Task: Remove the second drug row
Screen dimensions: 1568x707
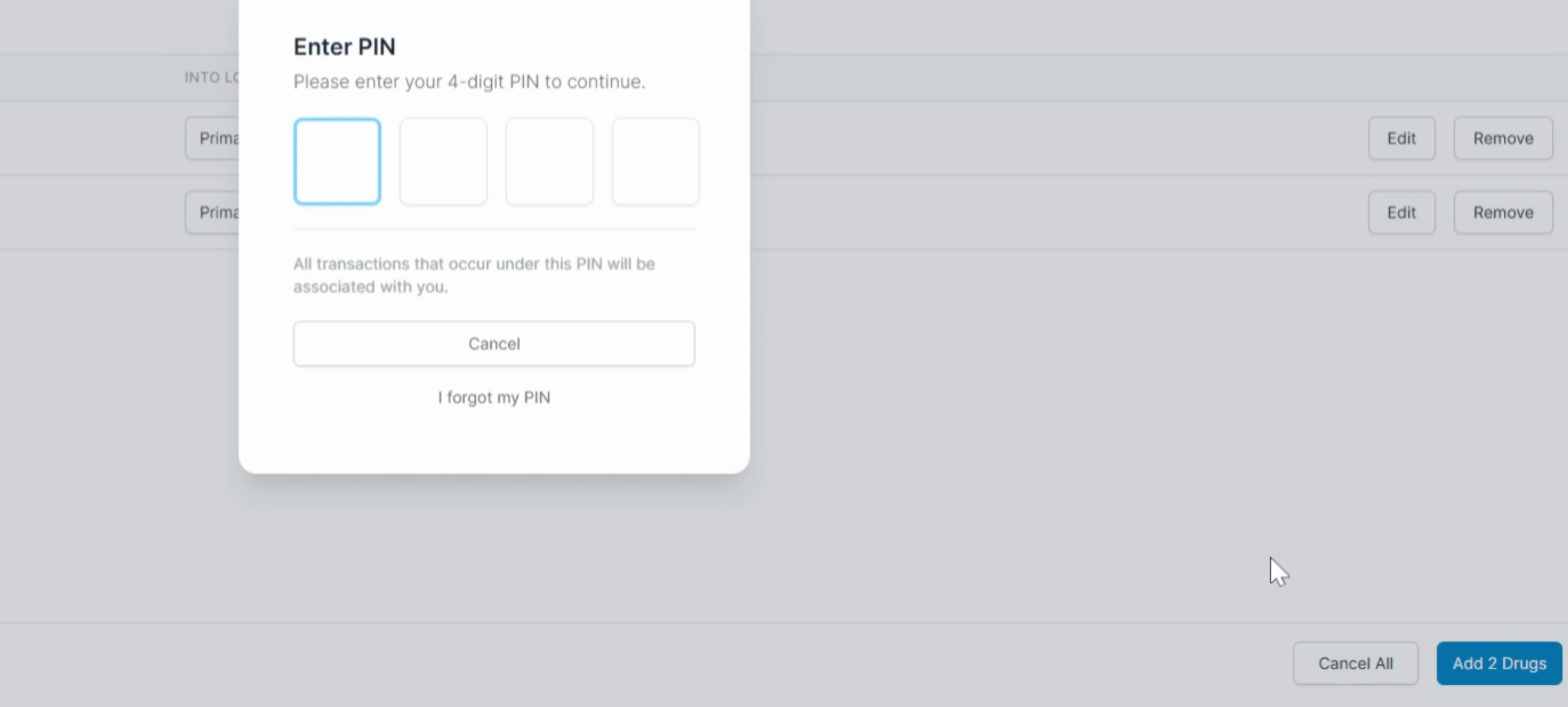Action: tap(1503, 212)
